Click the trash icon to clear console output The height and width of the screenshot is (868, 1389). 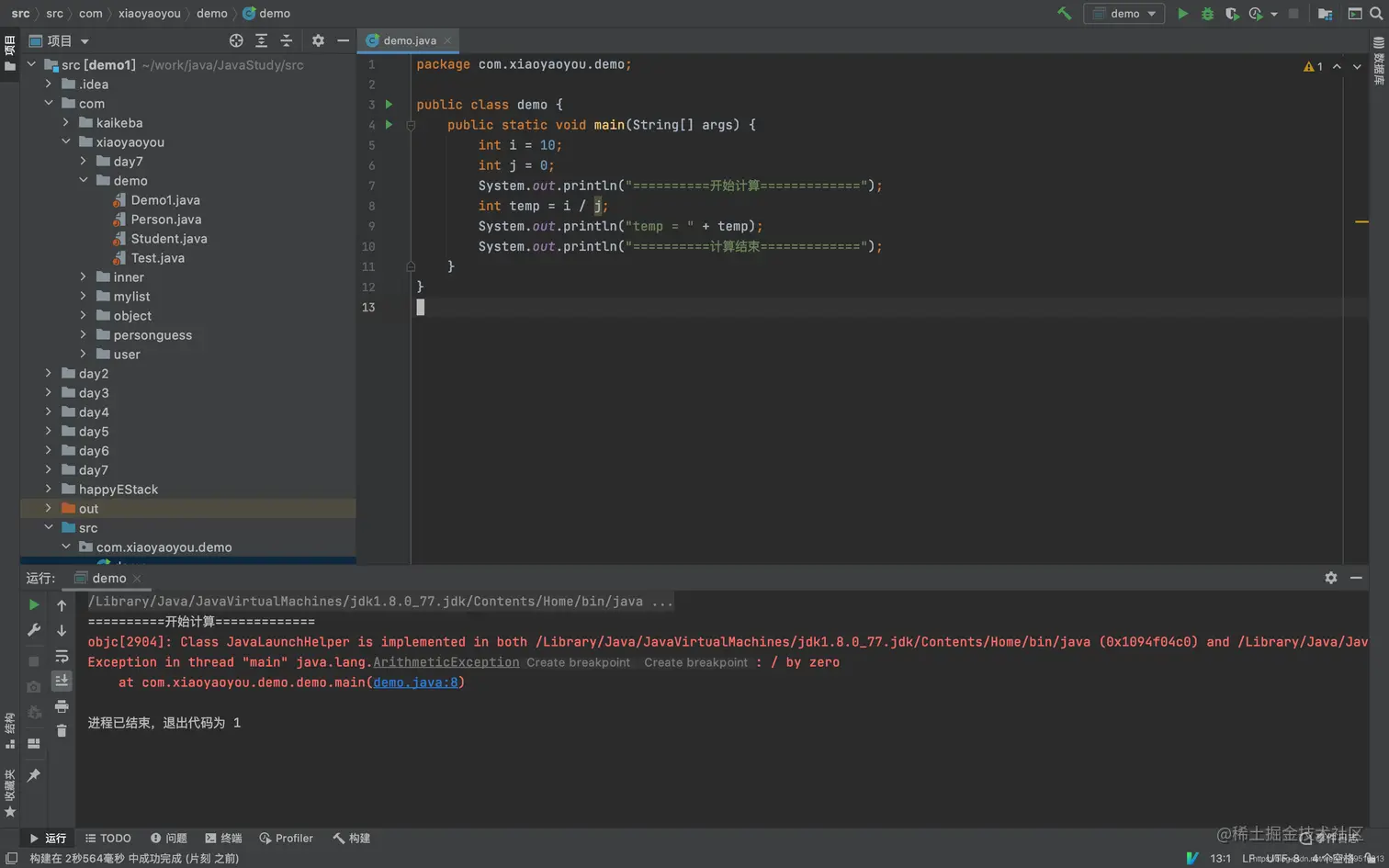62,731
